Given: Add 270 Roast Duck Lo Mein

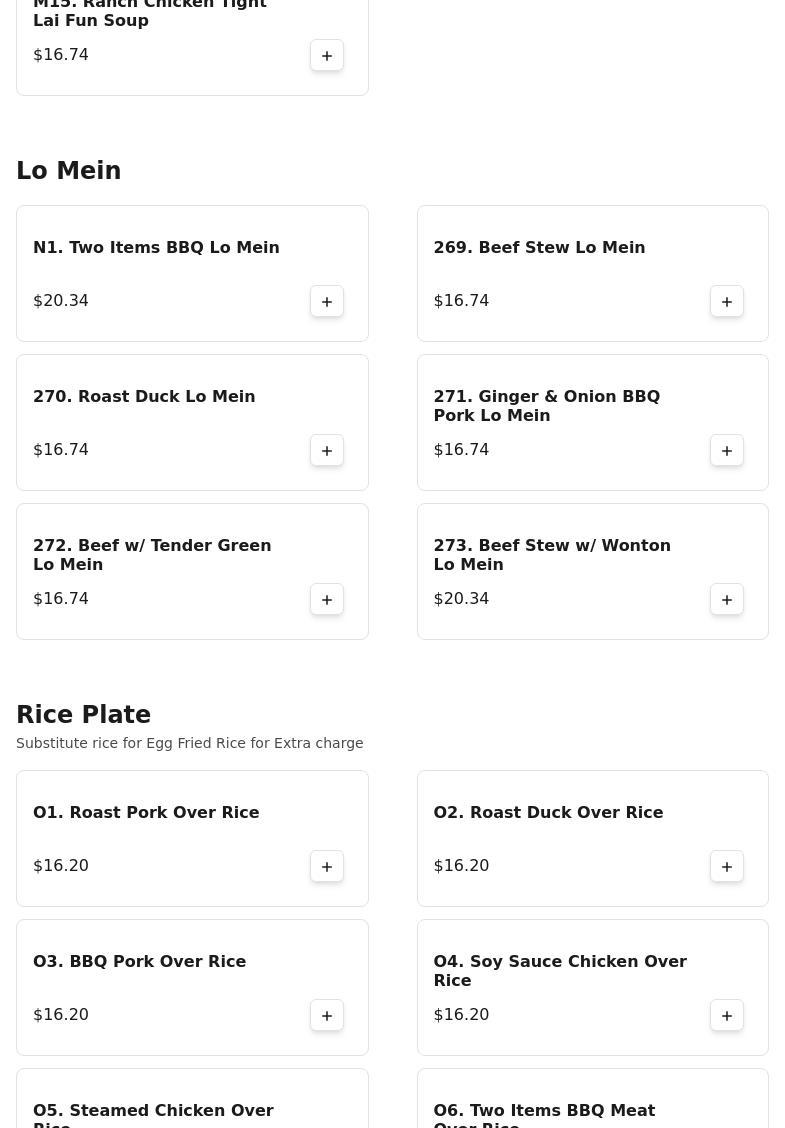Looking at the screenshot, I should (327, 451).
